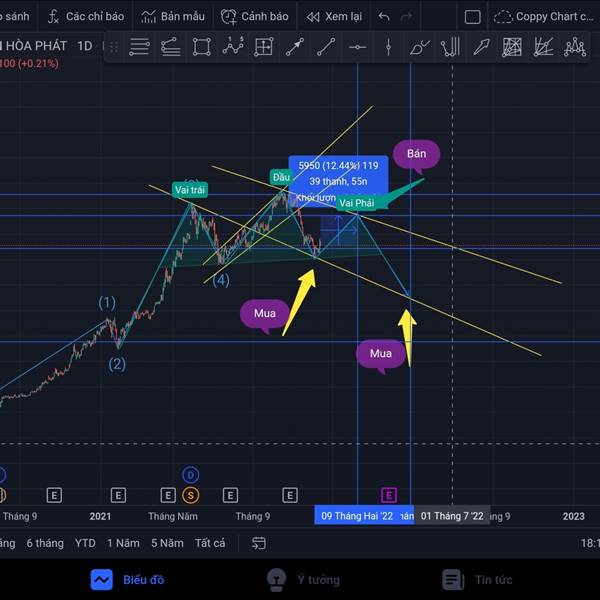
Task: Select the Mua balloon beside wave (4) arrow
Action: pos(265,313)
